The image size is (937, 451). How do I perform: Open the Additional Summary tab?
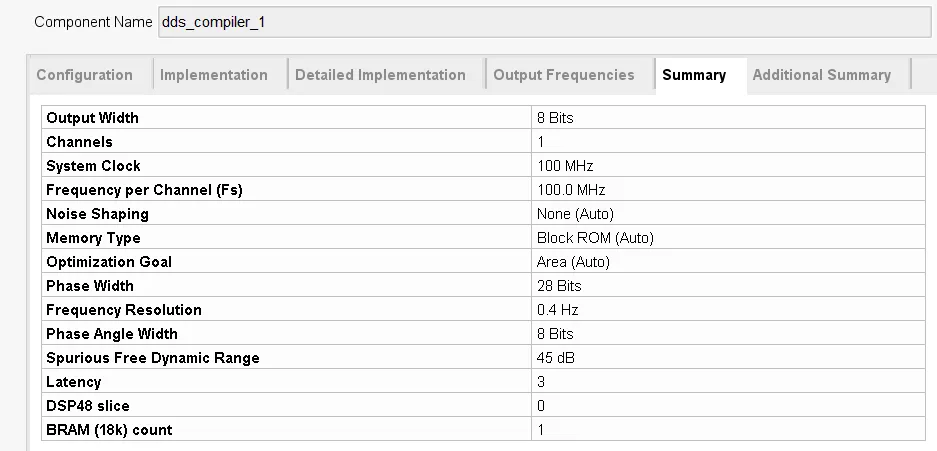[x=821, y=75]
